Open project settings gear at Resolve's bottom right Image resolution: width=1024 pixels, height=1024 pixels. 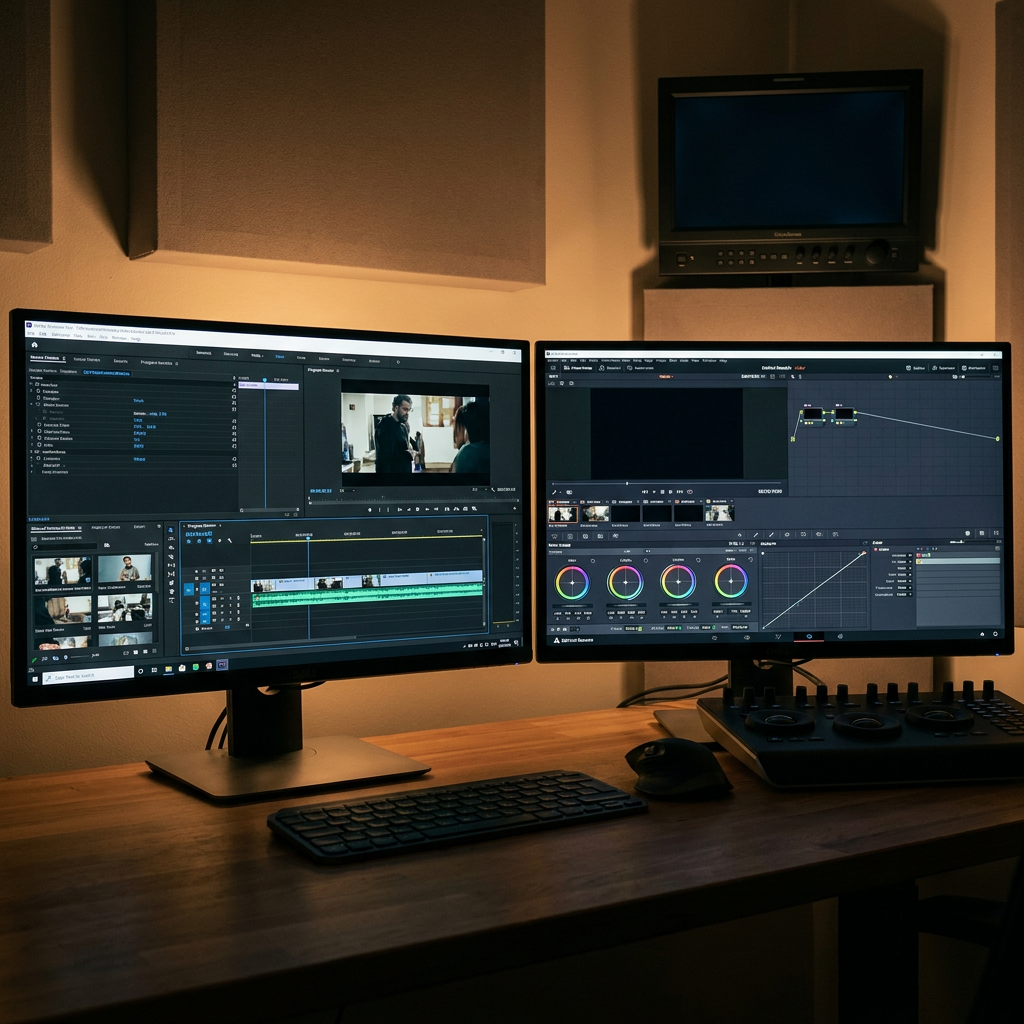coord(995,634)
